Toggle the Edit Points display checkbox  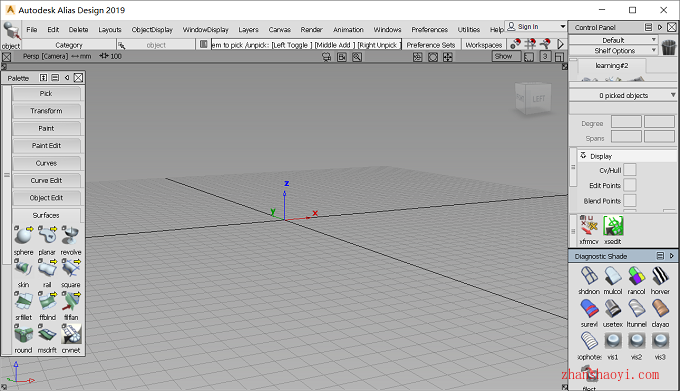(630, 185)
